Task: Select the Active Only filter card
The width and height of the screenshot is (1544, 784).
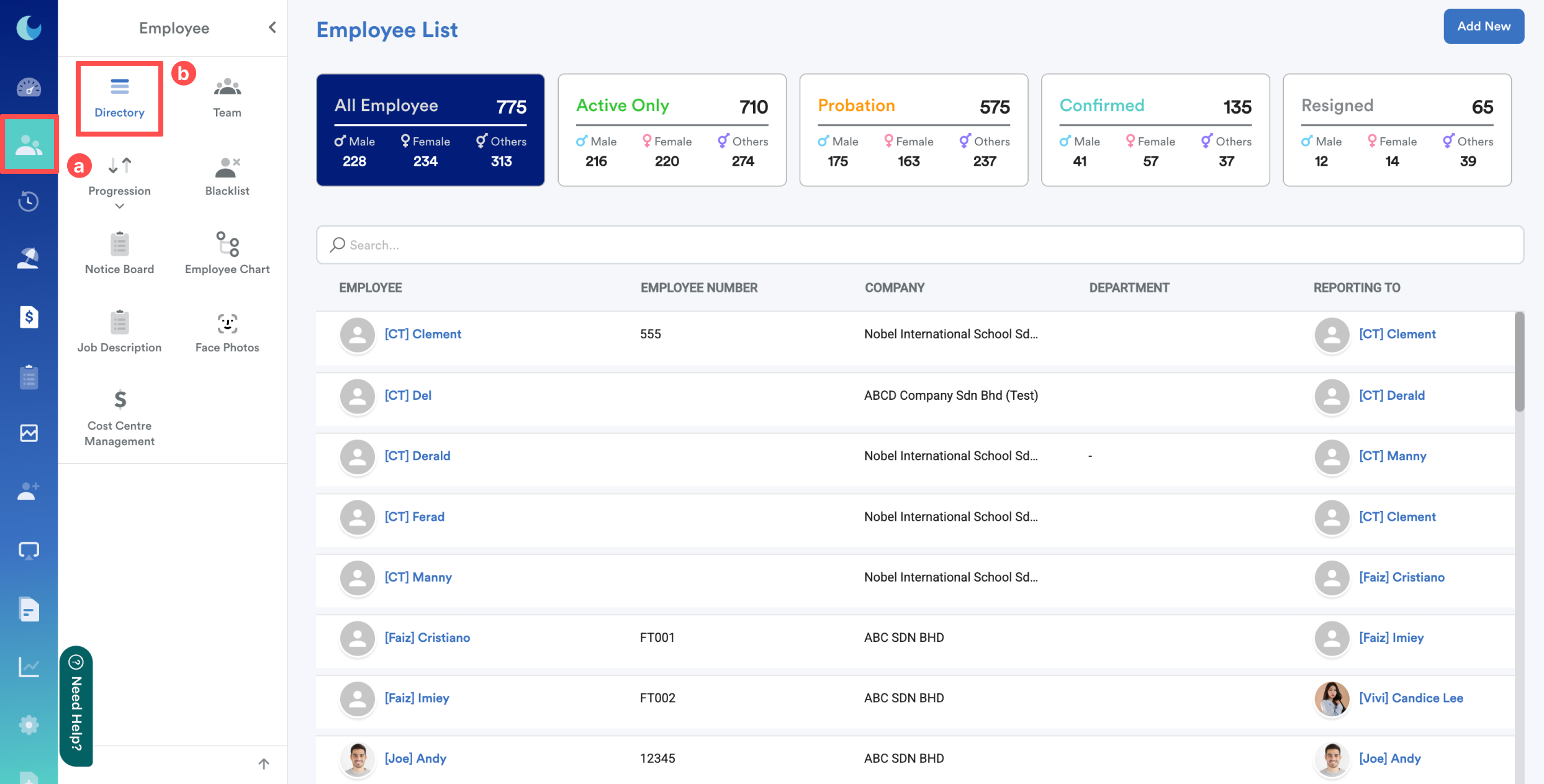Action: (x=672, y=130)
